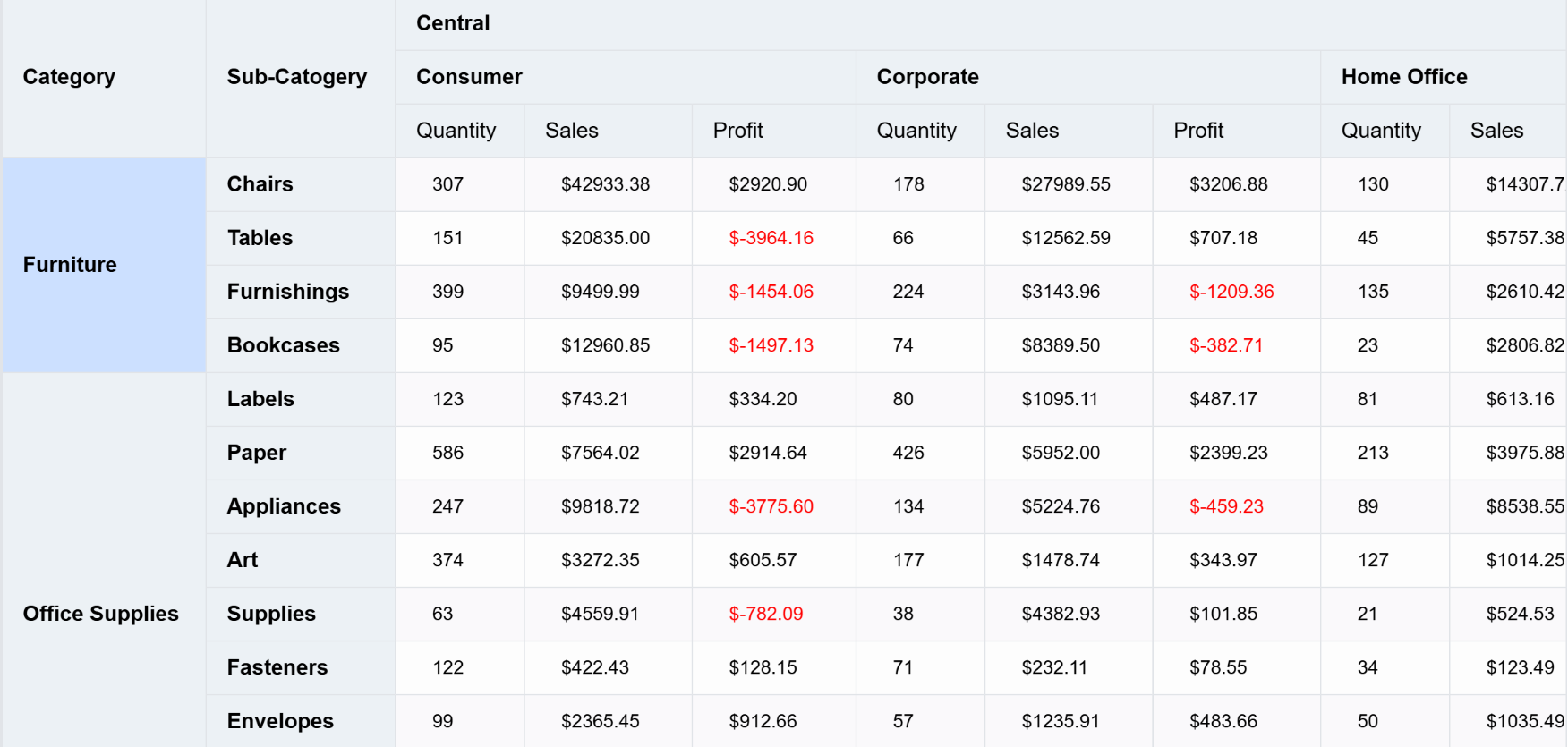The image size is (1568, 747).
Task: Select the Office Supplies category cell
Action: coord(101,614)
